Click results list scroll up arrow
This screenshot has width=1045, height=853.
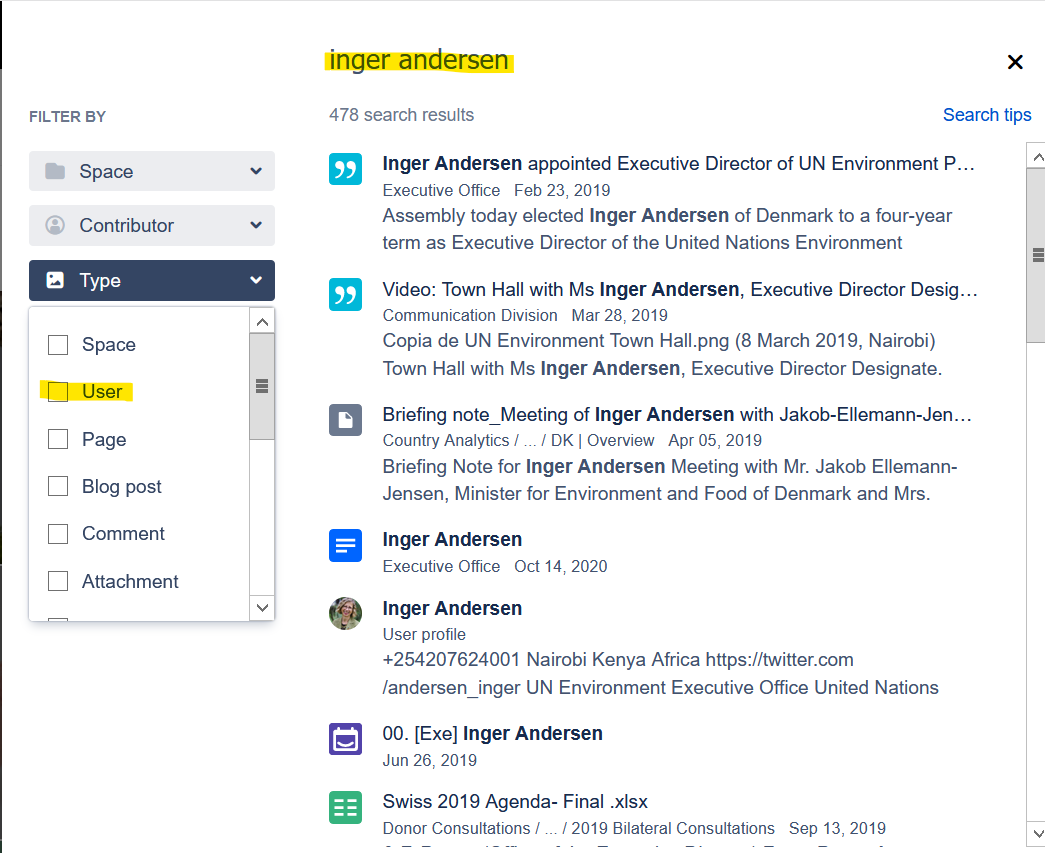pos(1037,158)
